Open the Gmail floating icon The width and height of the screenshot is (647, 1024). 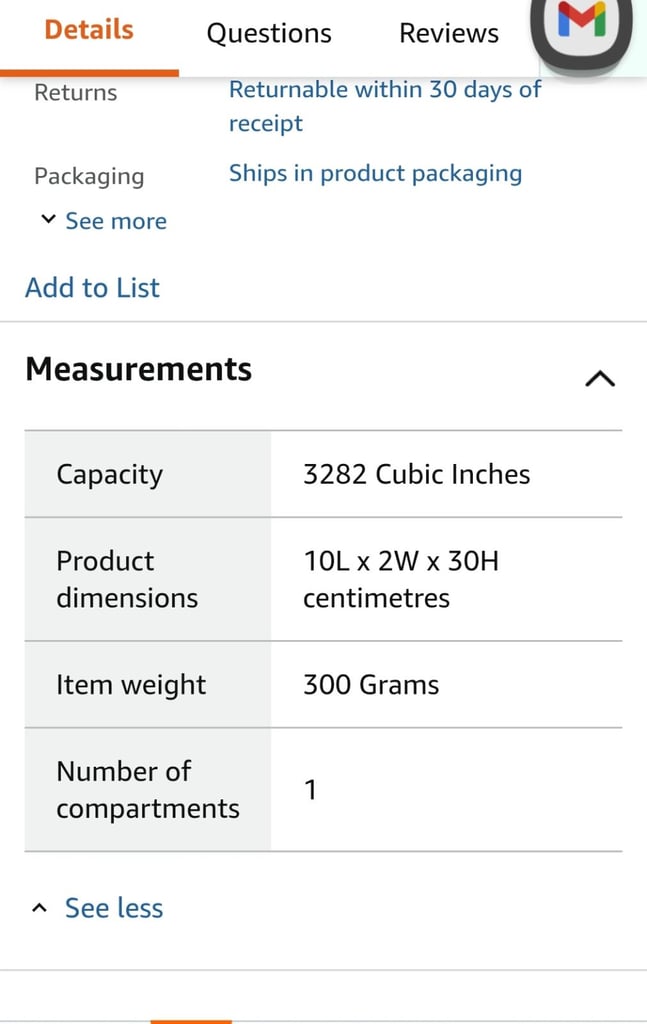(x=581, y=29)
